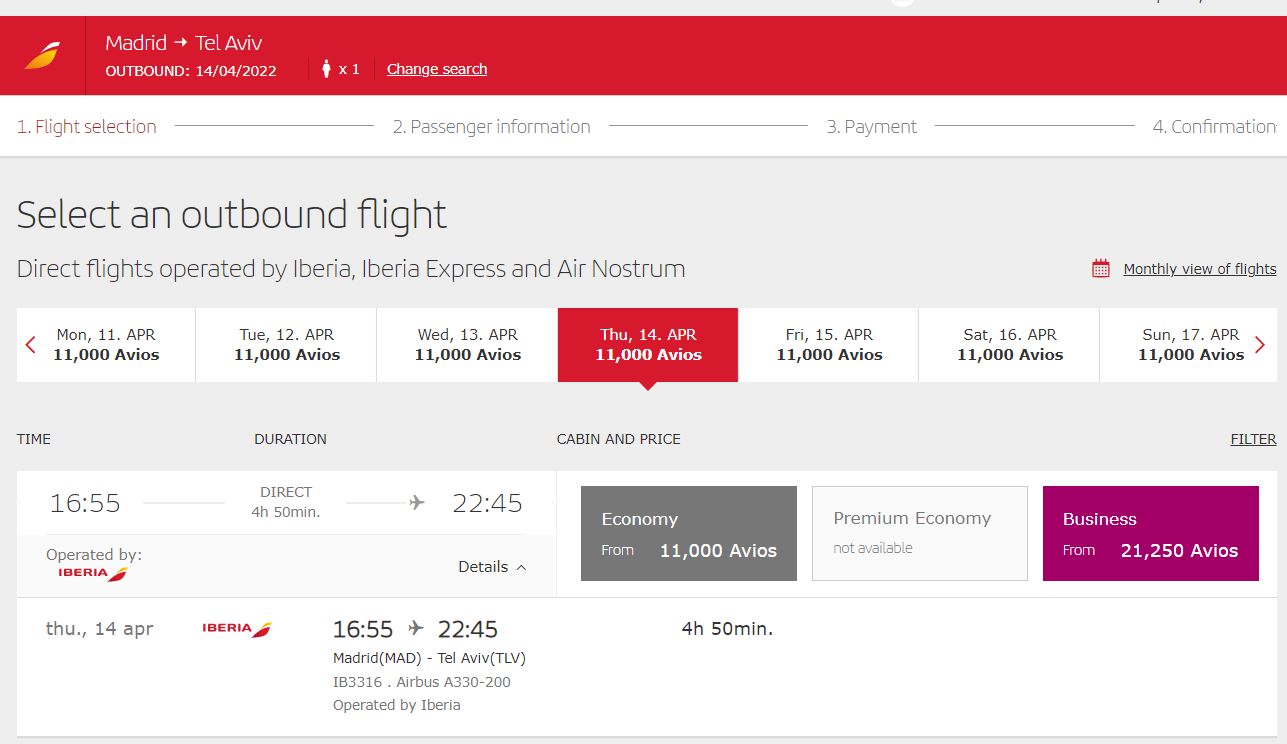
Task: Click the Madrid → Tel Aviv header title
Action: (184, 43)
